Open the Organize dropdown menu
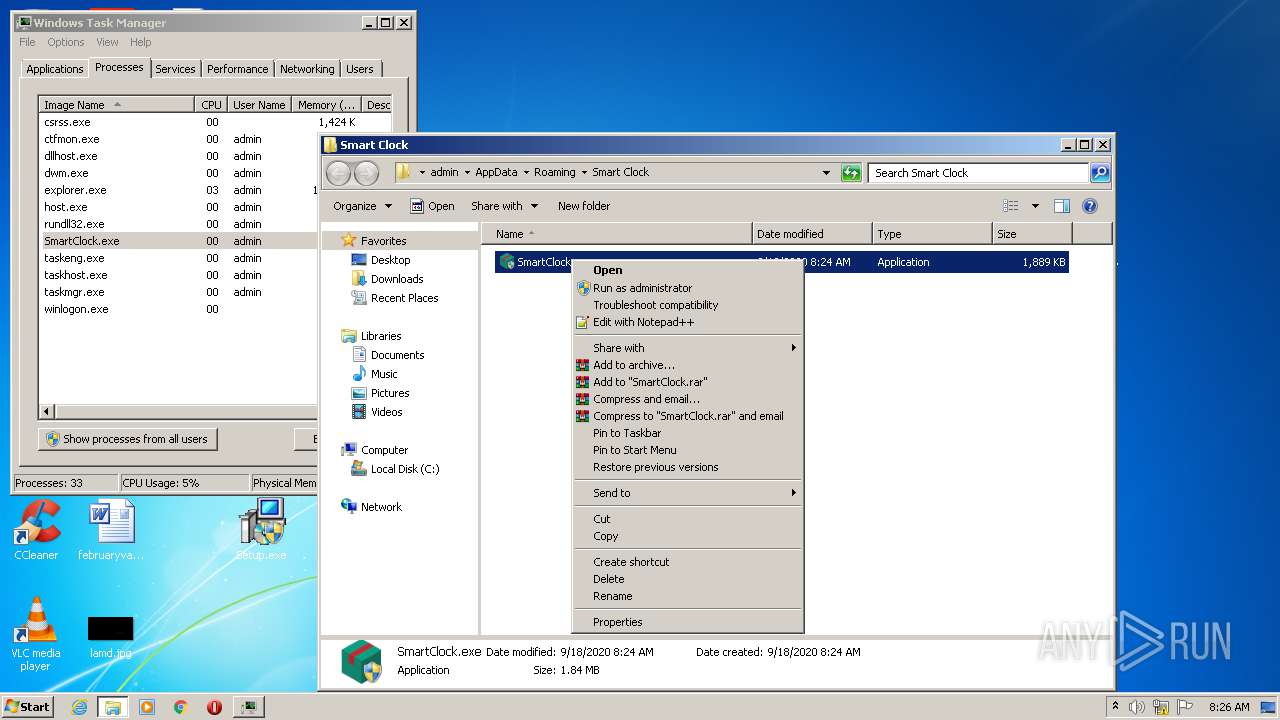The width and height of the screenshot is (1280, 720). point(363,206)
